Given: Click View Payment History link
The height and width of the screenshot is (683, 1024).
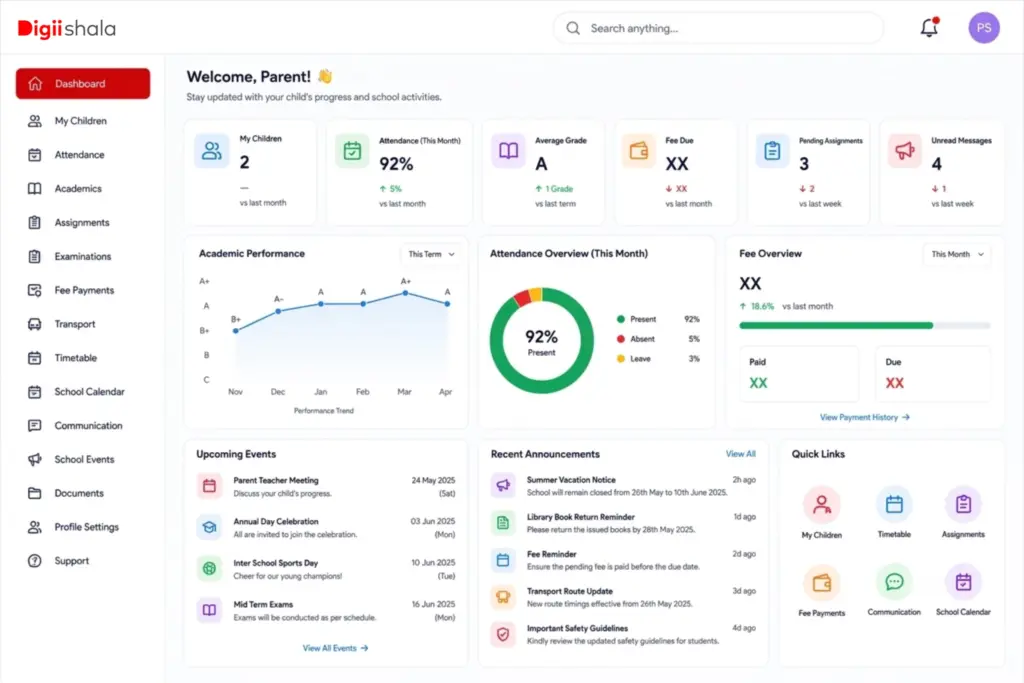Looking at the screenshot, I should click(x=865, y=417).
